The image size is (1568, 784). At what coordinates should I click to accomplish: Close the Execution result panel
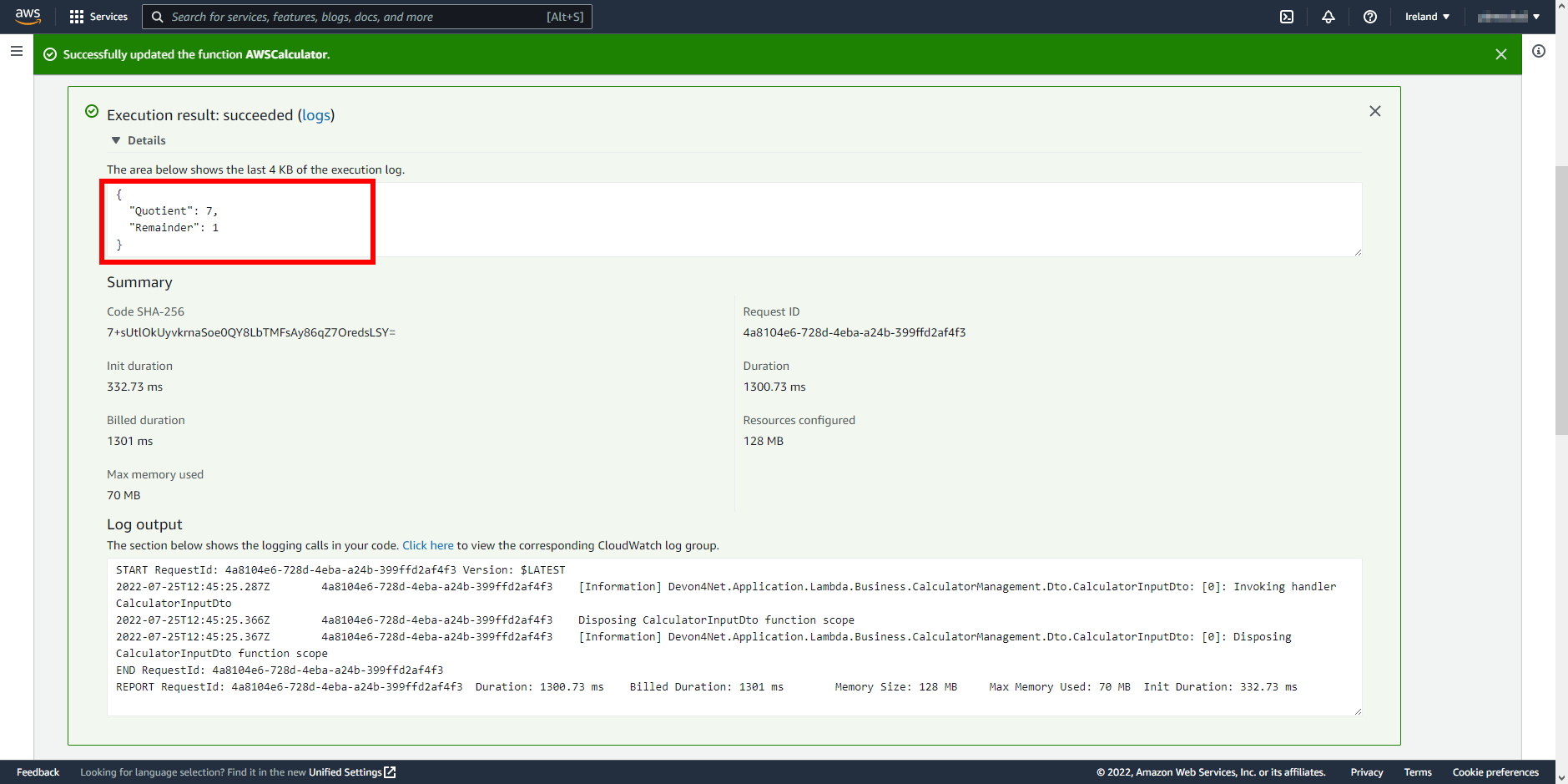click(x=1375, y=110)
